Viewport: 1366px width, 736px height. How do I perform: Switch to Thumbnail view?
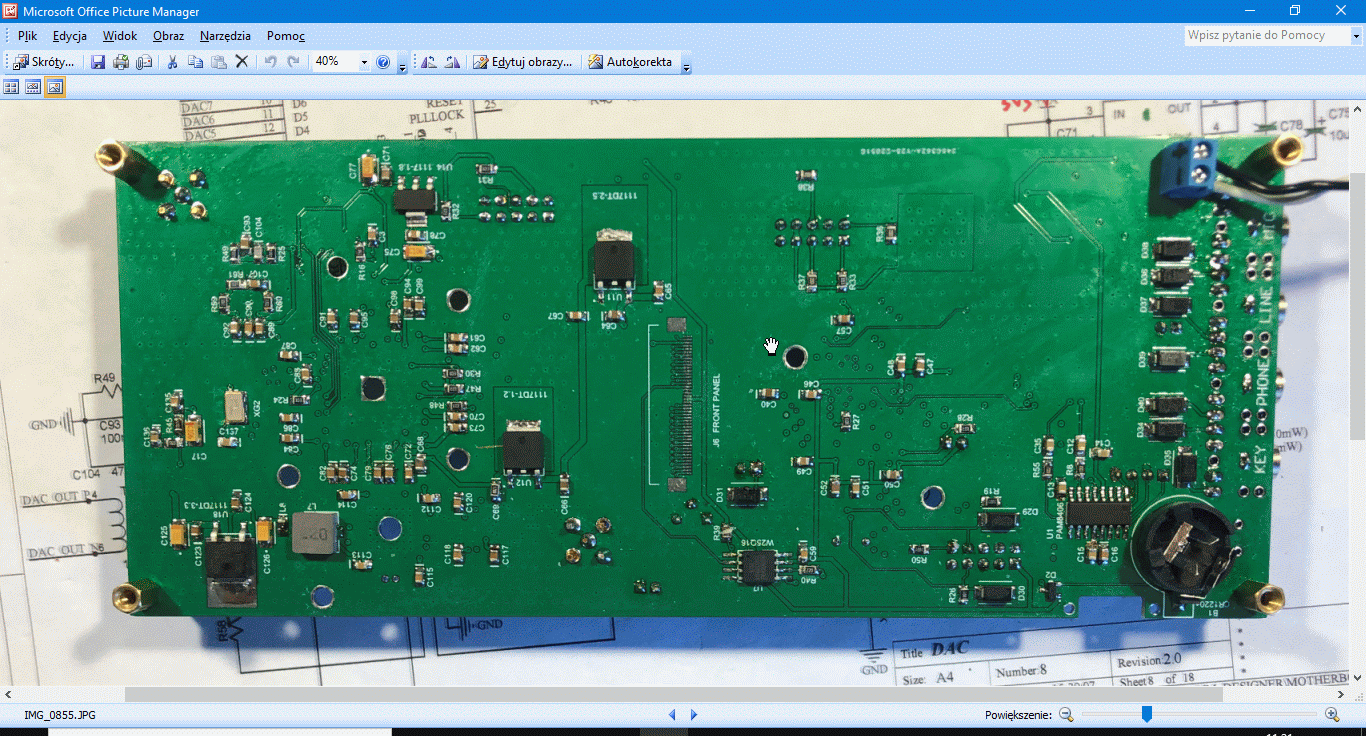pos(12,87)
